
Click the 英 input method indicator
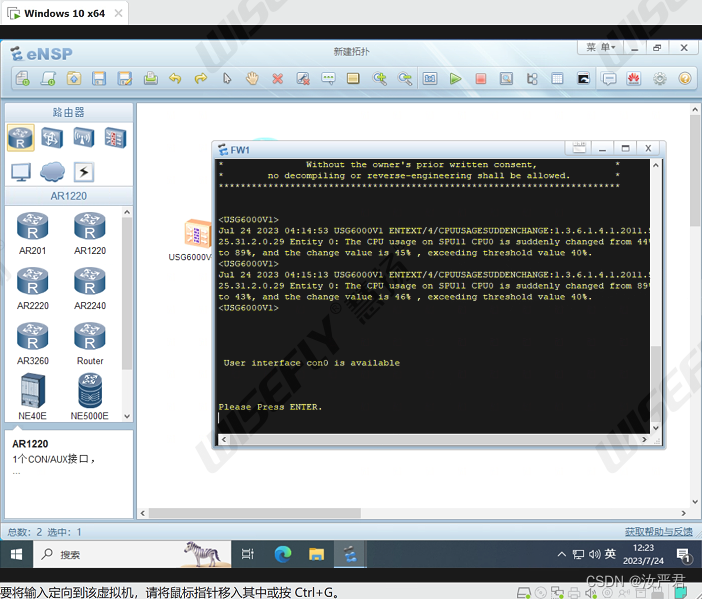tap(610, 554)
